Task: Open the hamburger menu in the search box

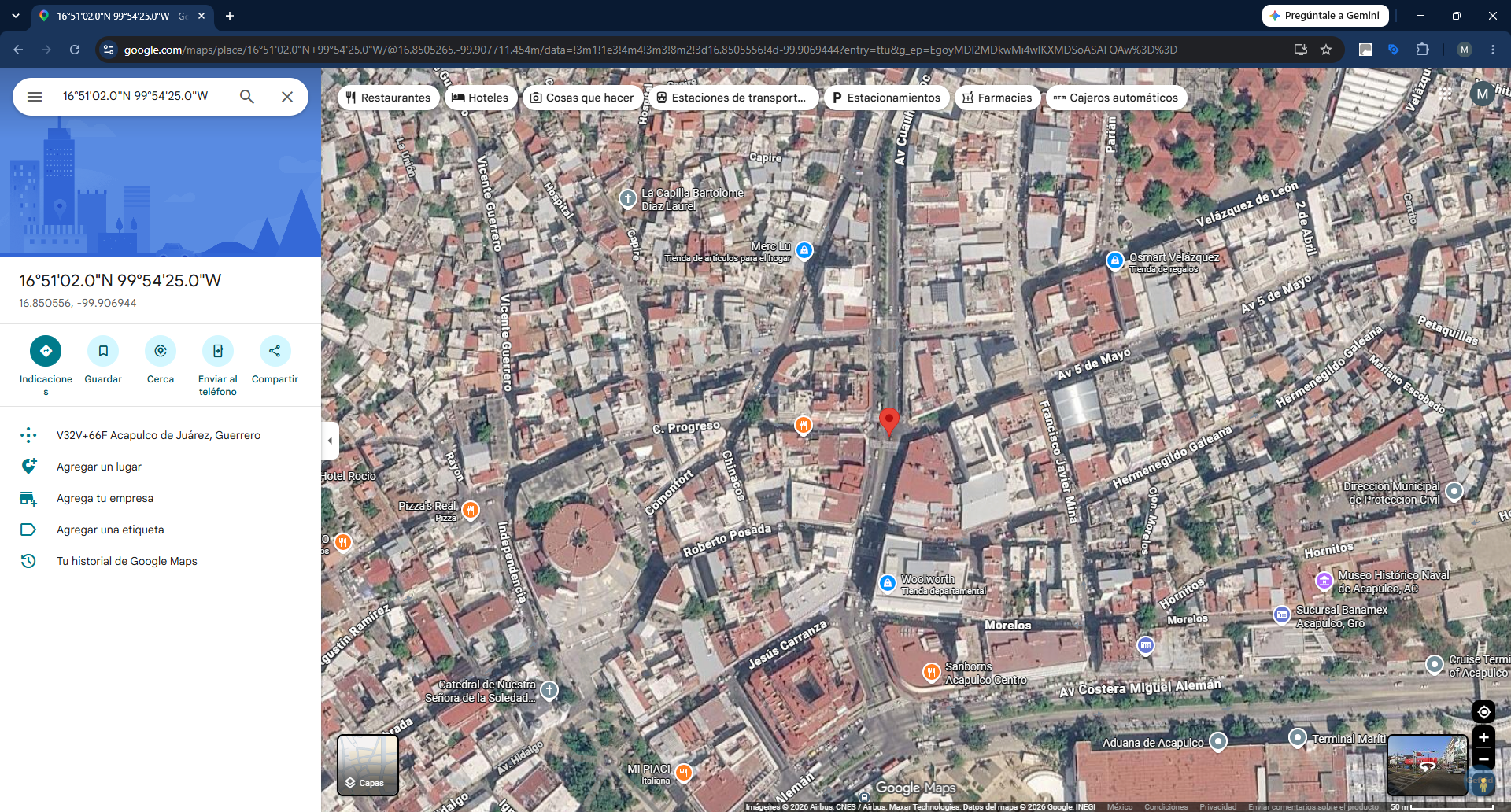Action: [35, 97]
